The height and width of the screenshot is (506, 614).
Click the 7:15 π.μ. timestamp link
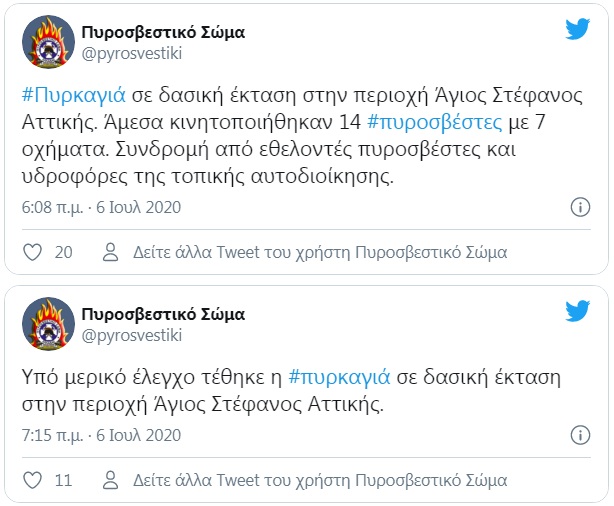click(x=101, y=435)
